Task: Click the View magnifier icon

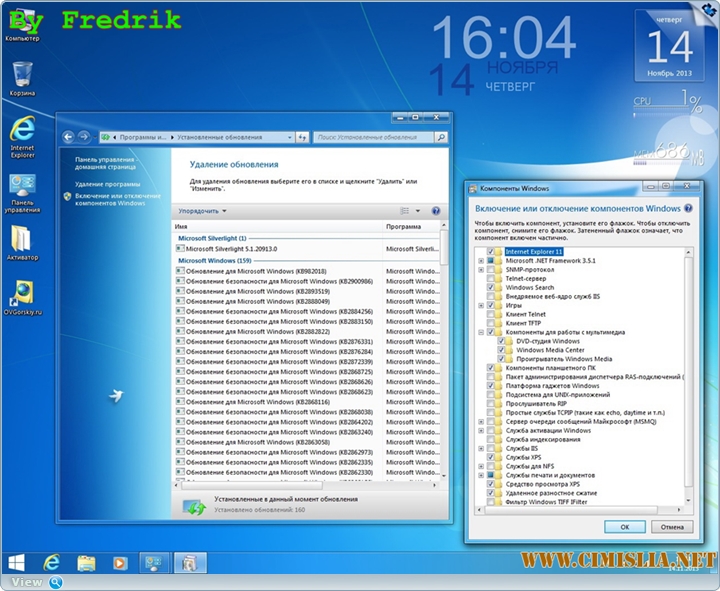Action: pos(56,582)
